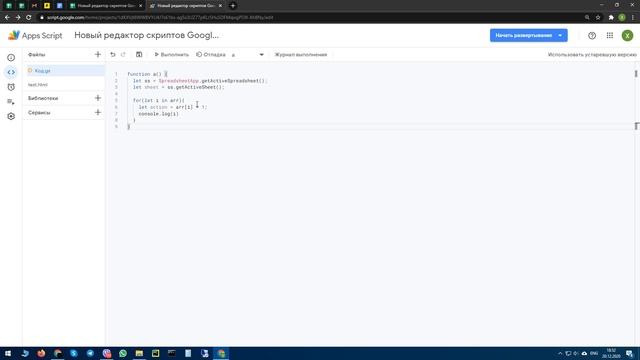This screenshot has height=360, width=640.
Task: Click the zoom magnifier icon in address bar
Action: 587,18
